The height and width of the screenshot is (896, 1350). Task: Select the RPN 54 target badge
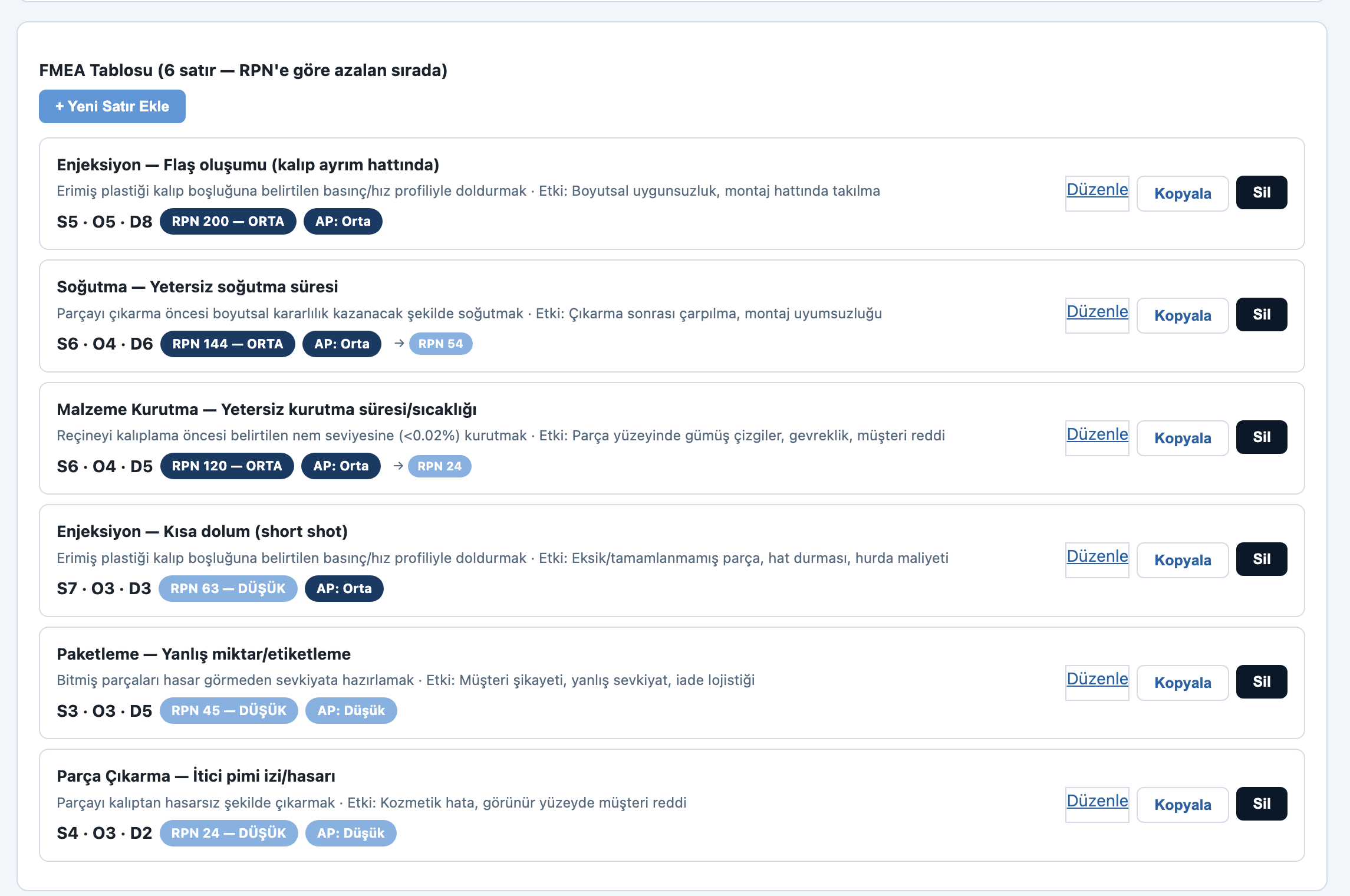(440, 344)
